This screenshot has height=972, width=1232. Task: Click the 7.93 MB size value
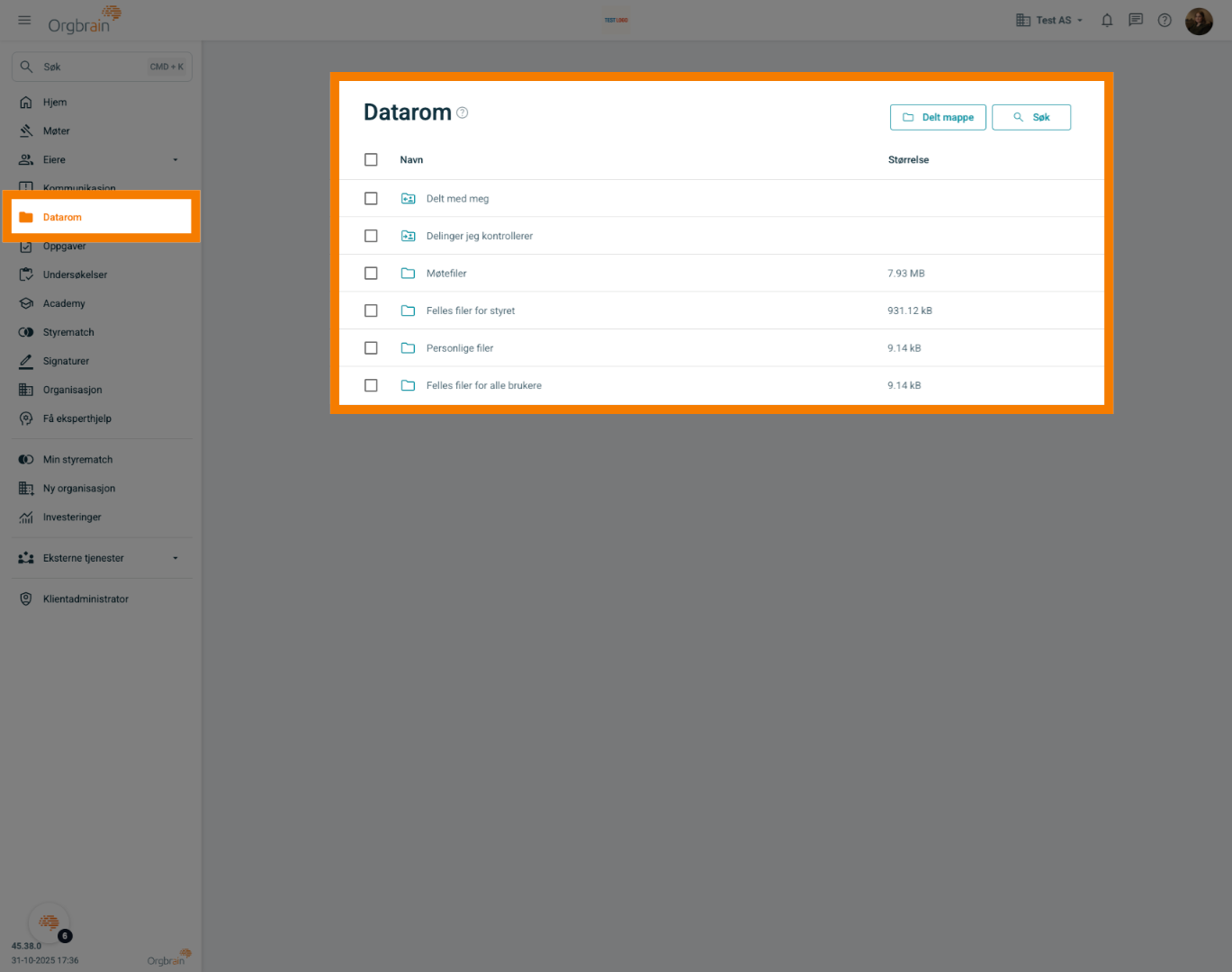906,274
